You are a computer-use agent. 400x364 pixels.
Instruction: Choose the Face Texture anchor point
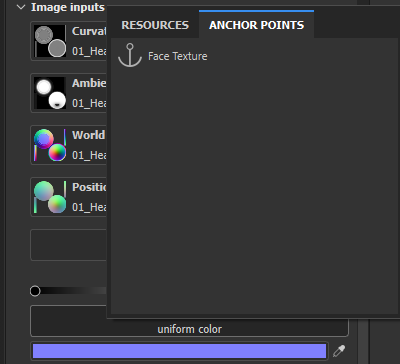(178, 56)
